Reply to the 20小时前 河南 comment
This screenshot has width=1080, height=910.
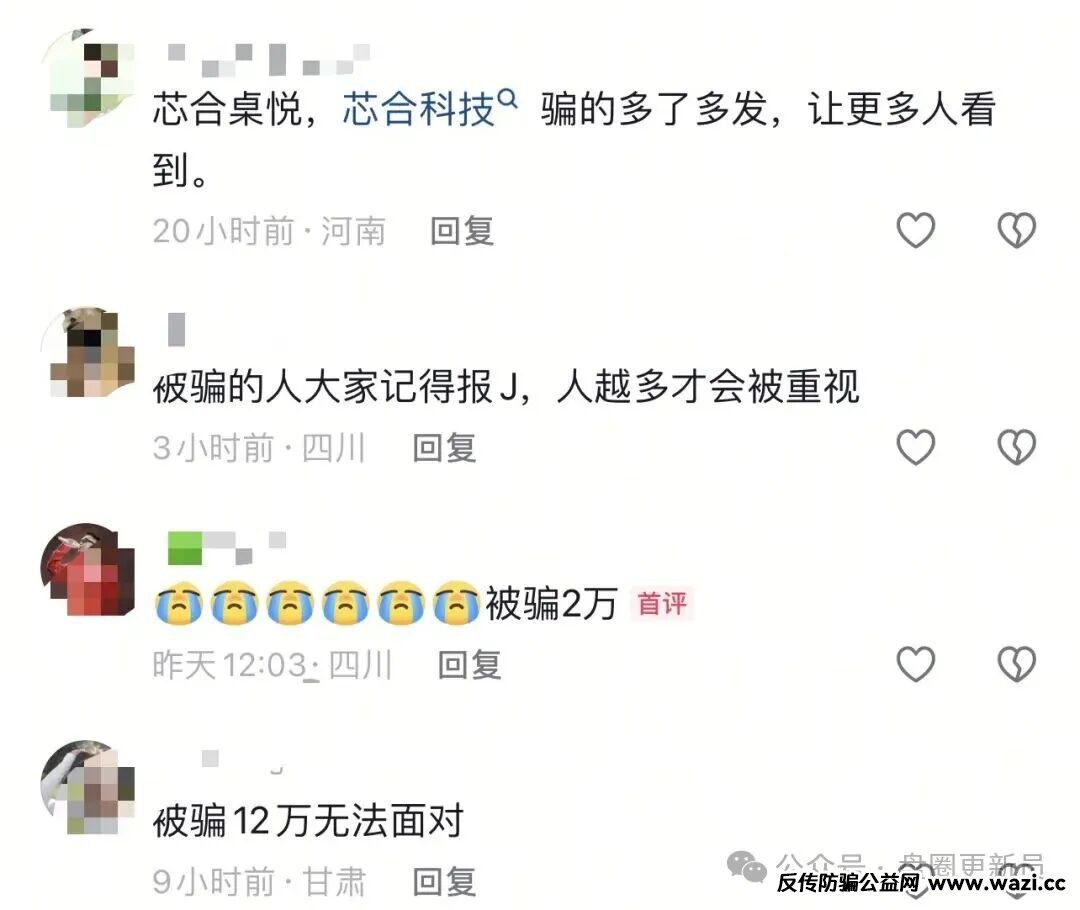coord(461,231)
